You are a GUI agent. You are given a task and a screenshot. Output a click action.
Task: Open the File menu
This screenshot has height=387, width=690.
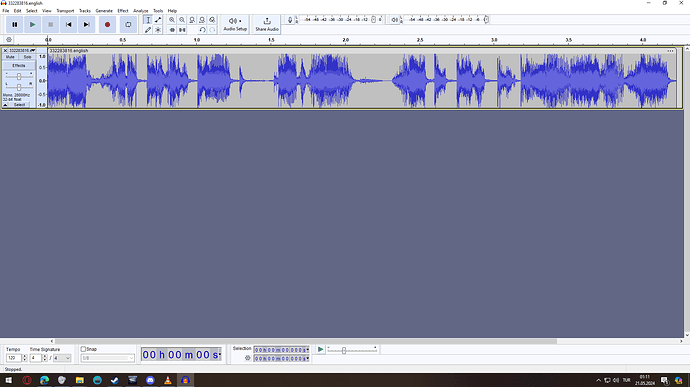click(6, 11)
